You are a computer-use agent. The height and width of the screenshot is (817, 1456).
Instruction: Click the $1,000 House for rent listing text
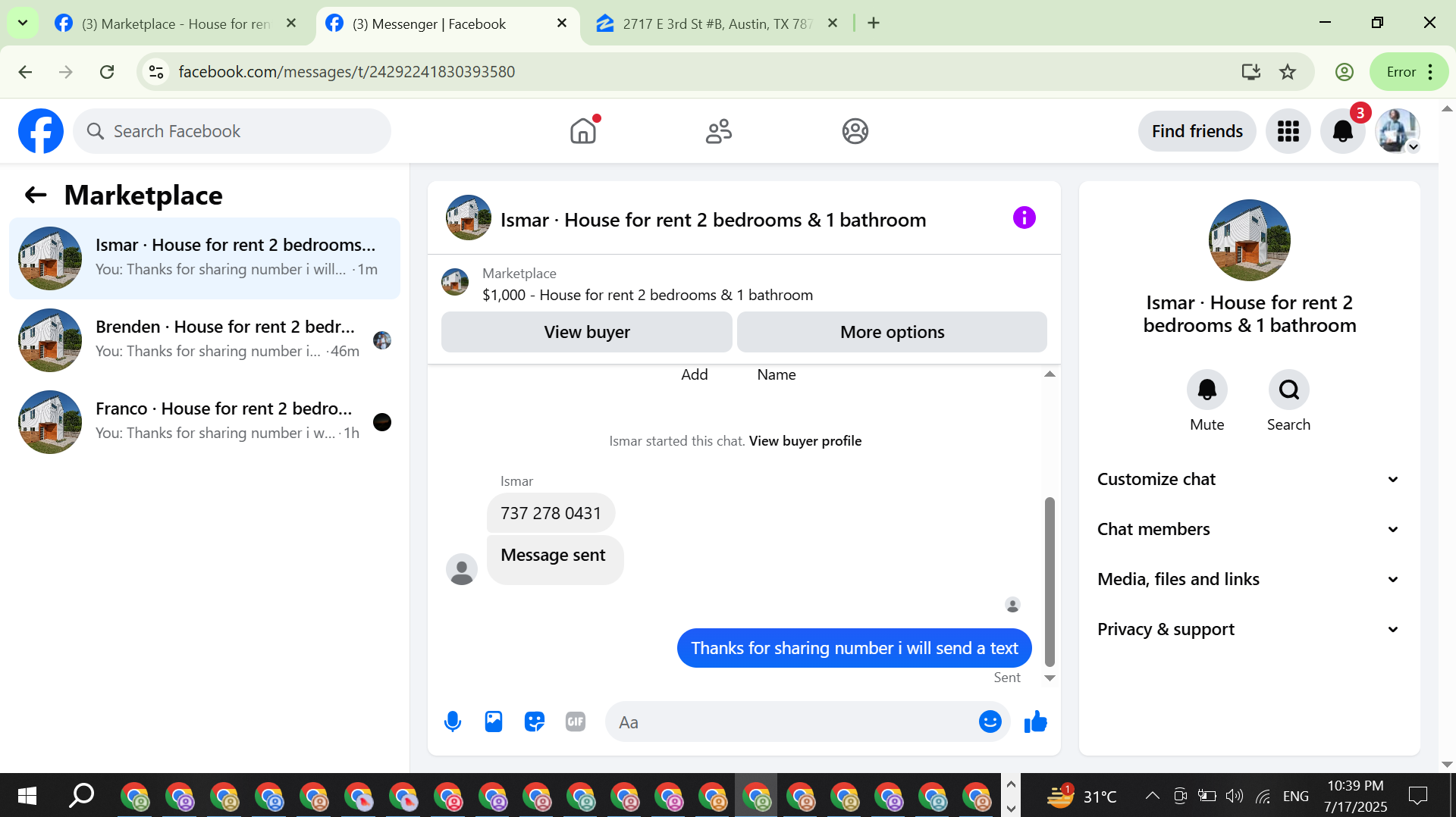click(648, 296)
